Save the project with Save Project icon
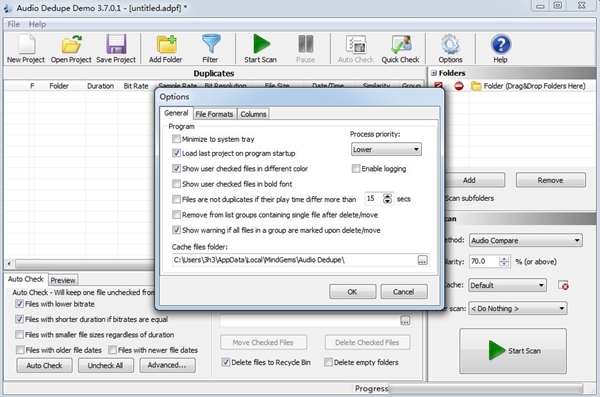 pos(116,49)
